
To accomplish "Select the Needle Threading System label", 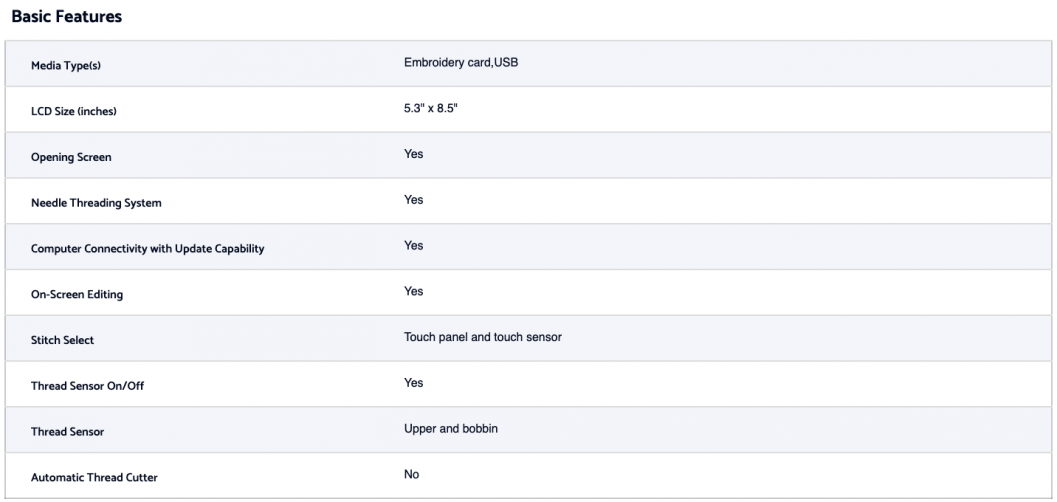I will [96, 203].
